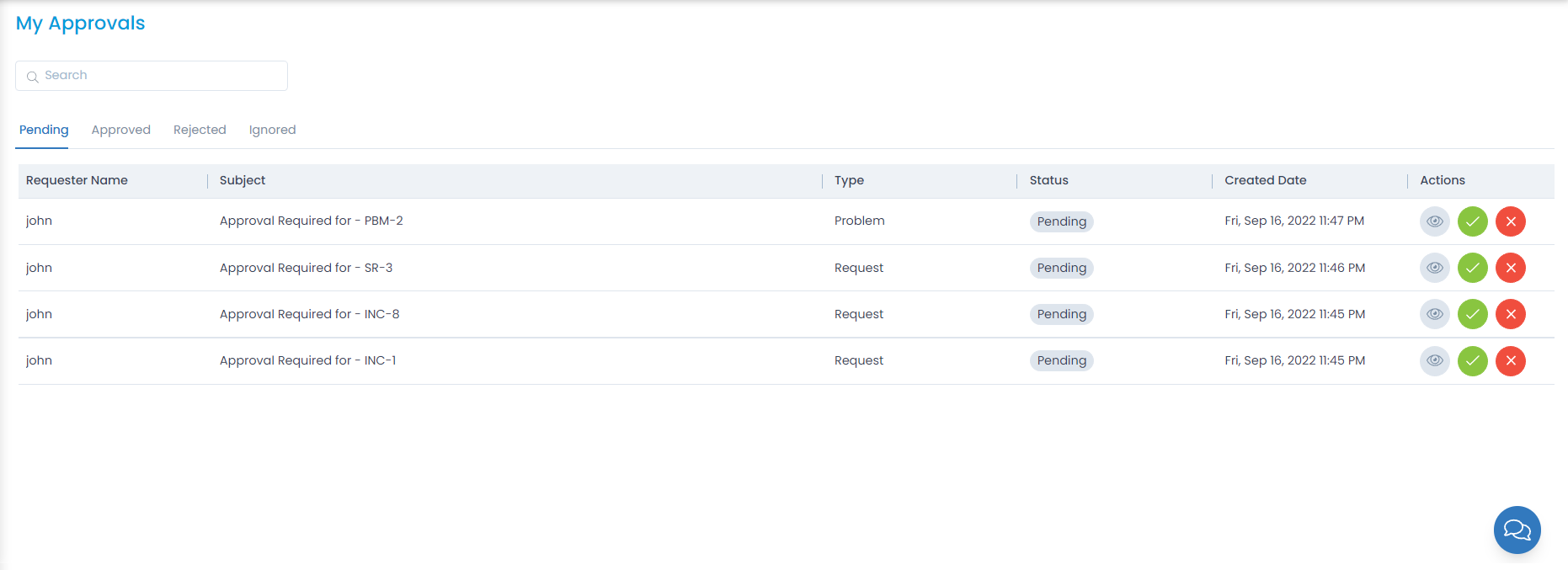Reject the SR-3 approval with red X

coord(1510,268)
